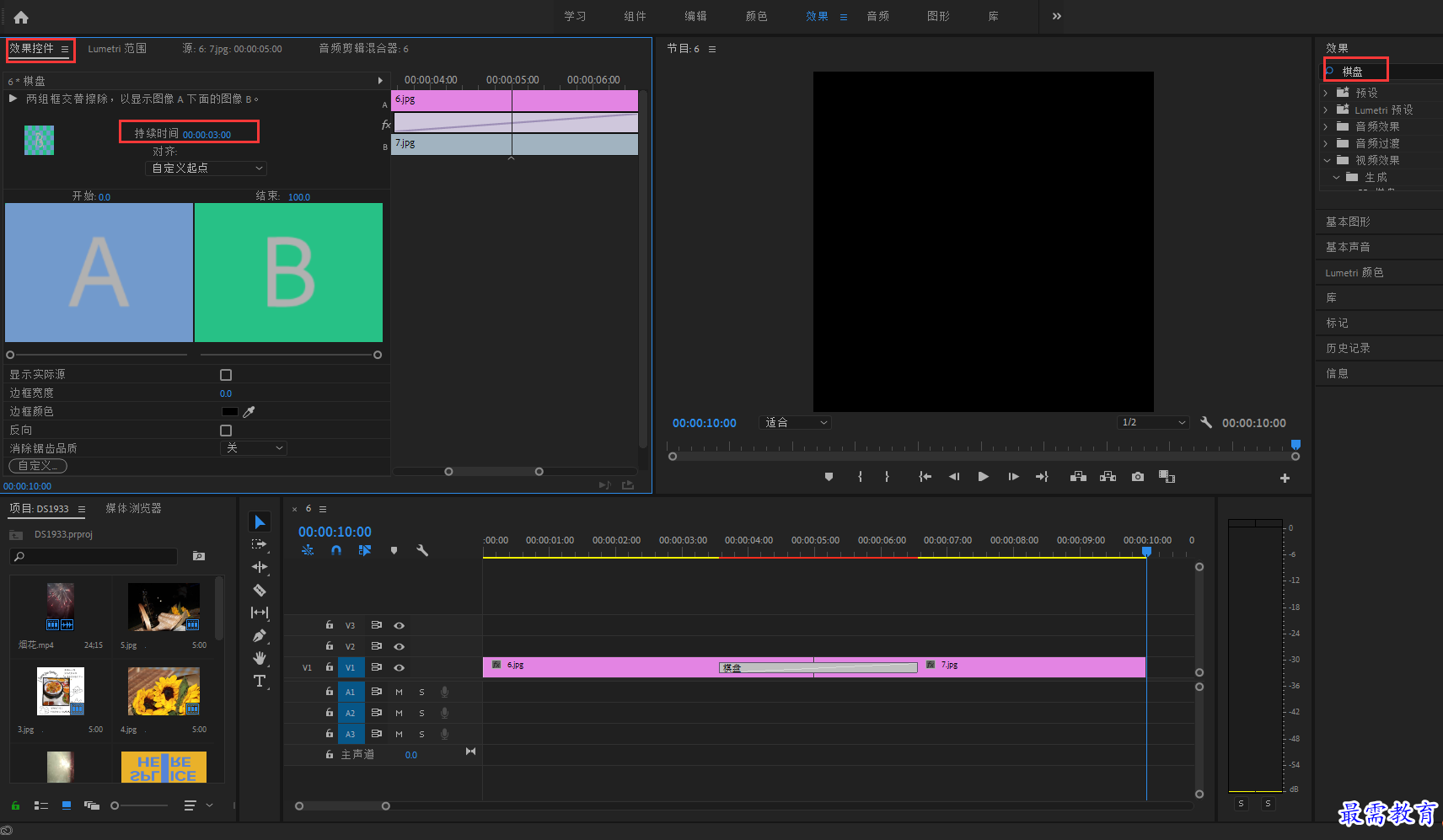Open the 消除锯齿品质 dropdown set to 关
The width and height of the screenshot is (1443, 840).
(254, 448)
